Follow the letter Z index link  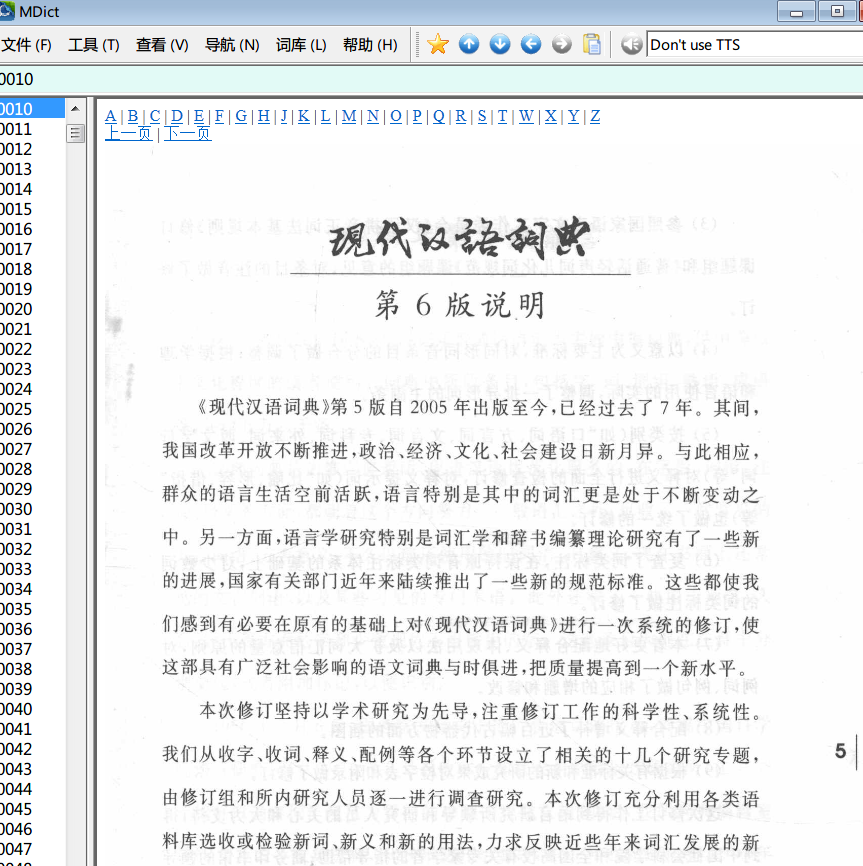(595, 116)
